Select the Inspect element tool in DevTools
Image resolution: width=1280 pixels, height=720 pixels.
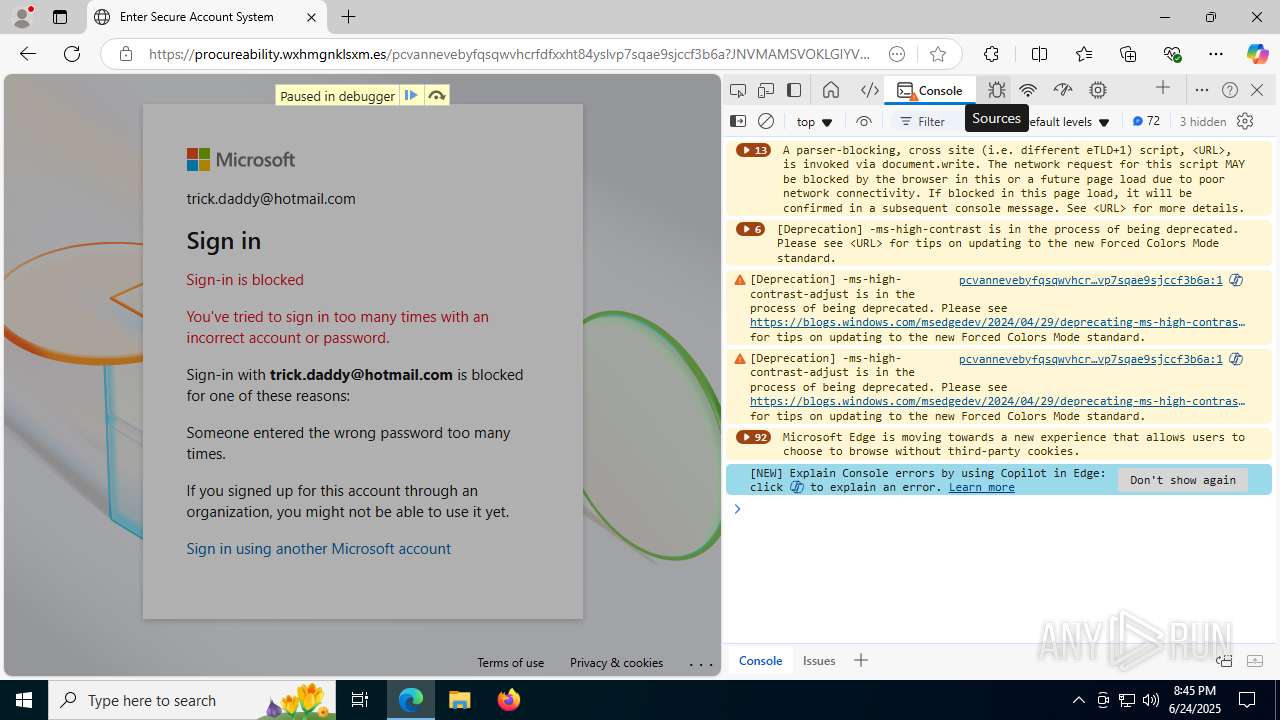(x=738, y=90)
